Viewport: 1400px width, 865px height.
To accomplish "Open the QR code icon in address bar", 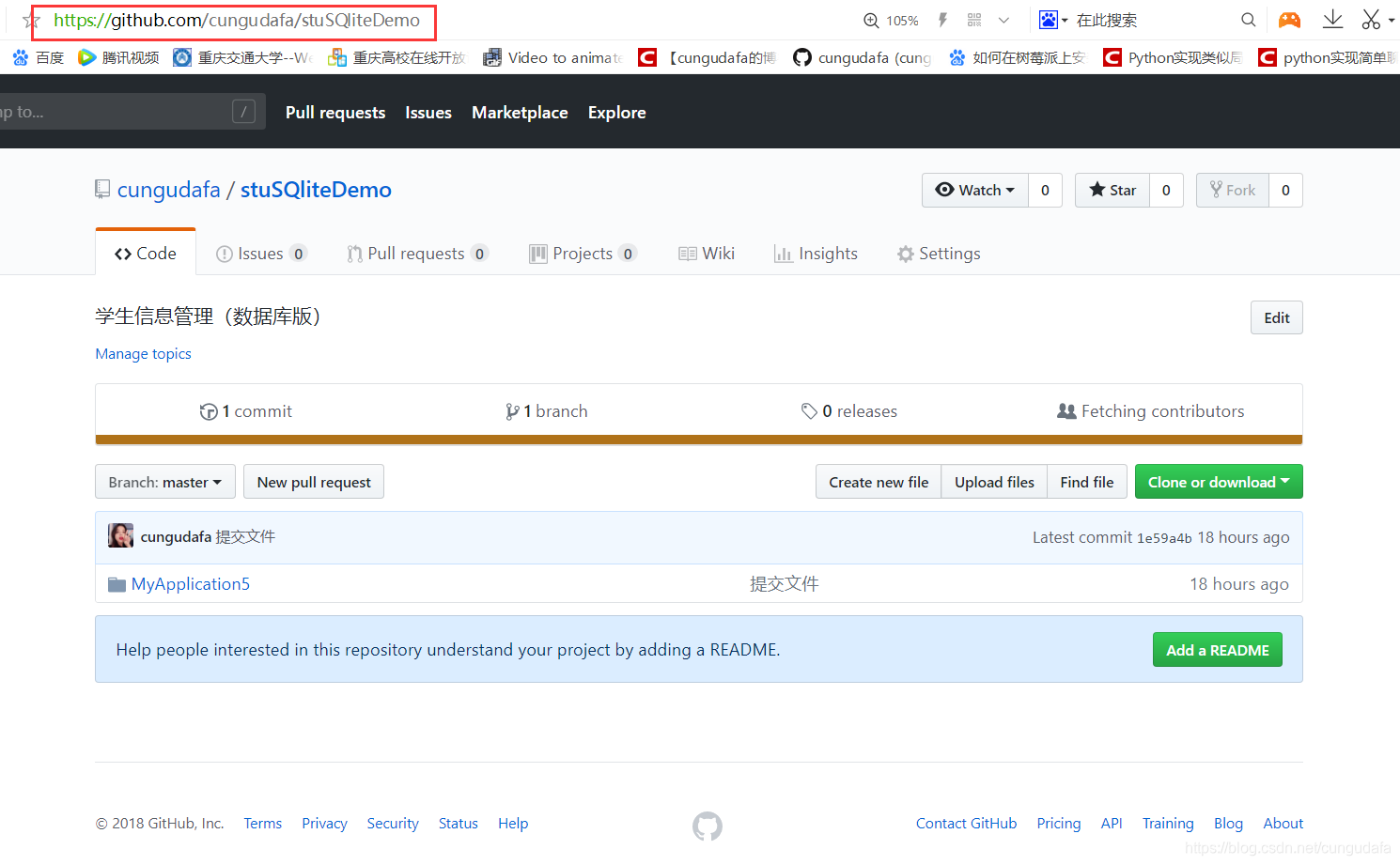I will pyautogui.click(x=974, y=20).
